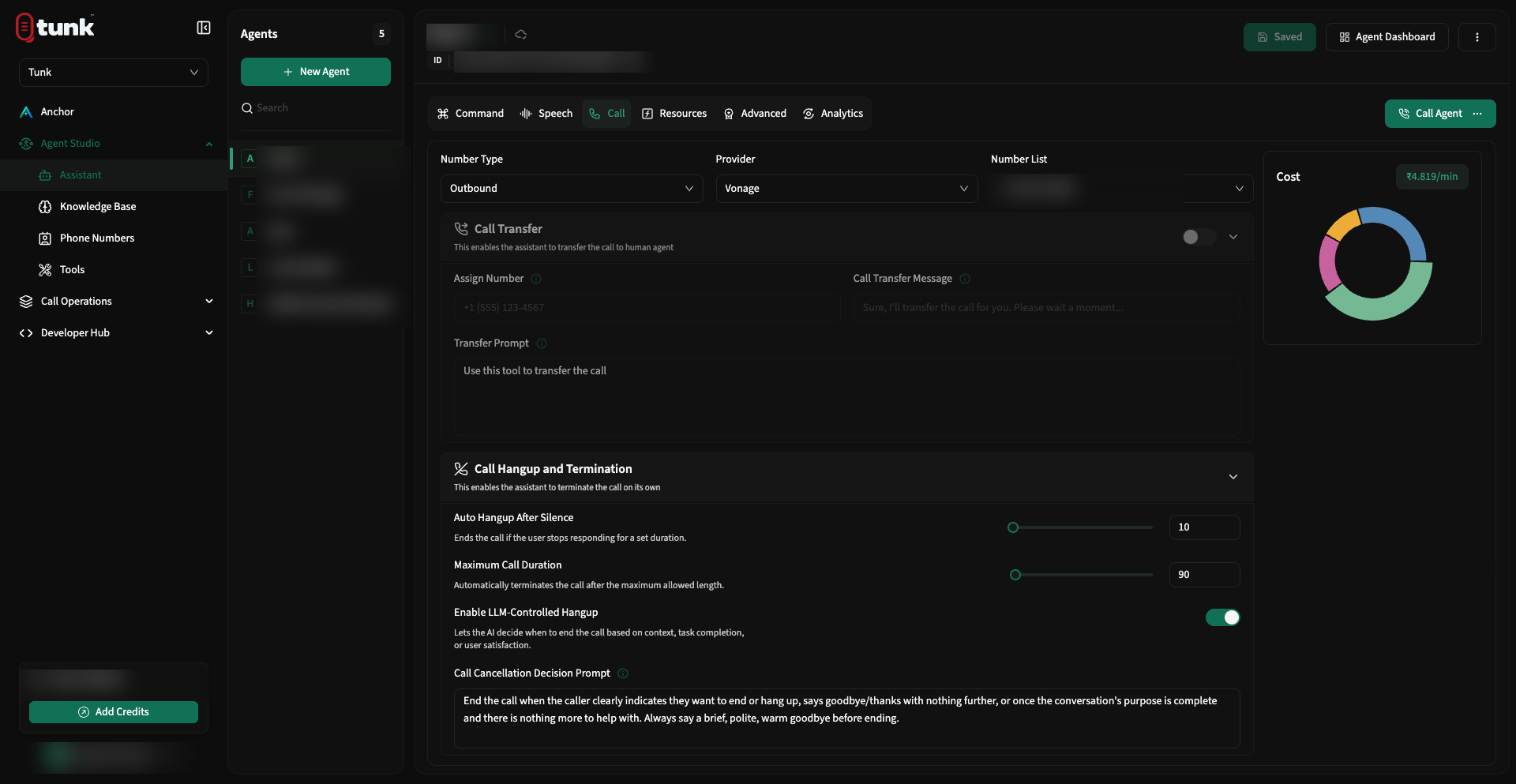Select agent avatar F
This screenshot has height=784, width=1516.
point(250,195)
